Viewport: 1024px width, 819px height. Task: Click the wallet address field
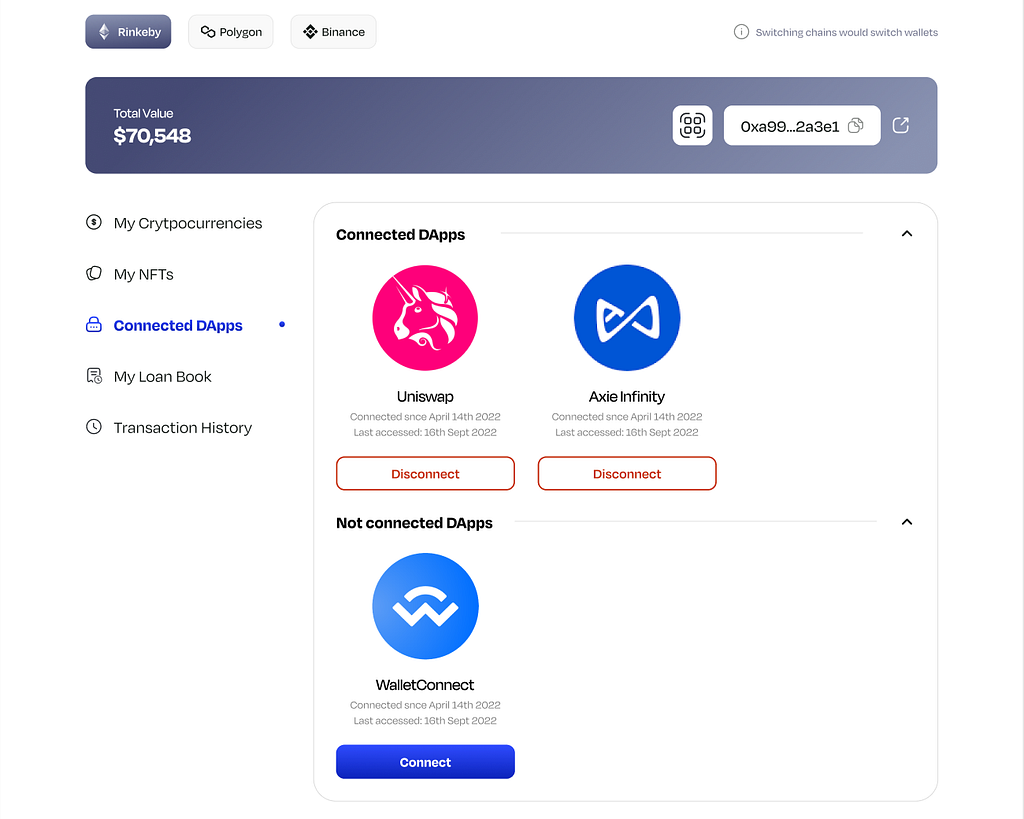pyautogui.click(x=802, y=125)
